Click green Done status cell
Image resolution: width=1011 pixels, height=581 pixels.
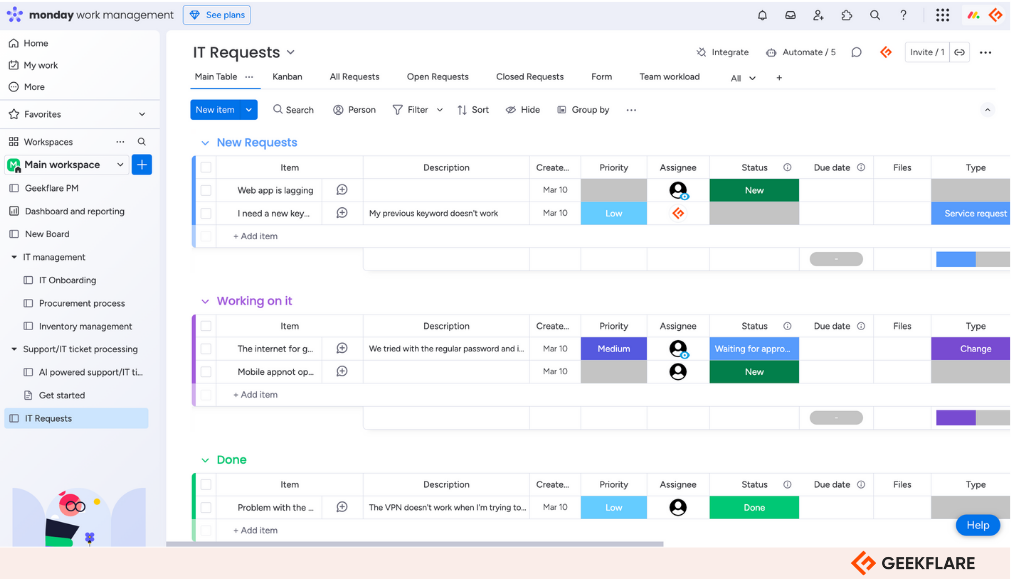(754, 507)
